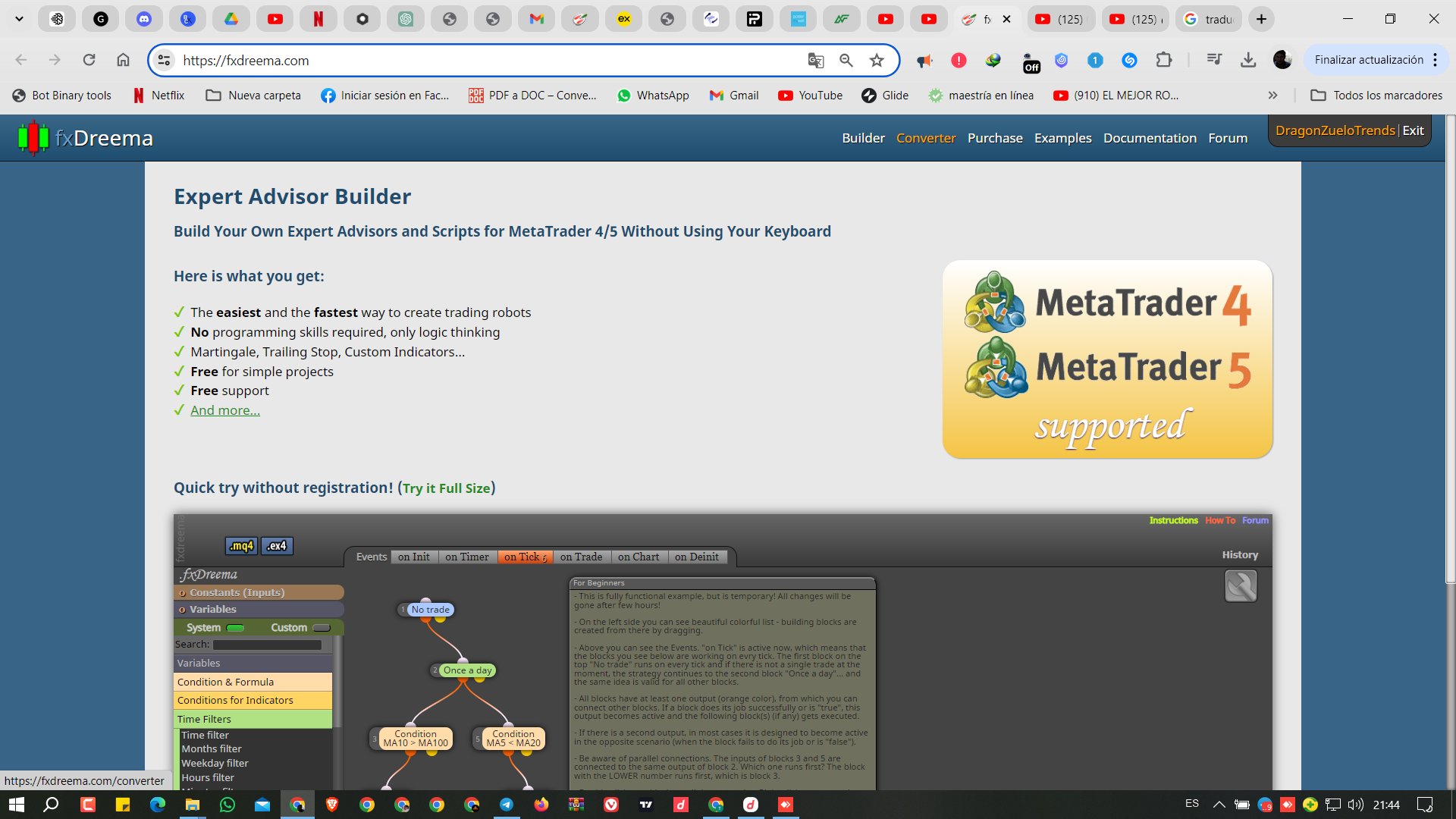Click the zoom magnifier icon in address bar

point(846,61)
